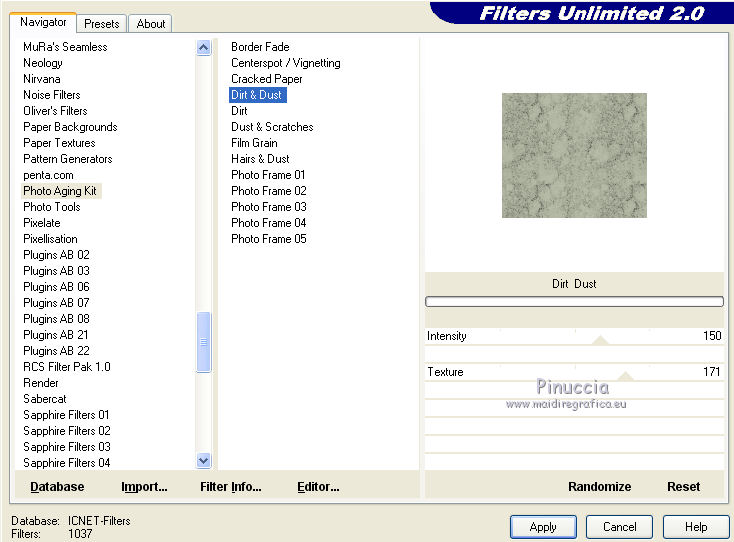
Task: Choose the Film Grain filter
Action: [x=254, y=143]
